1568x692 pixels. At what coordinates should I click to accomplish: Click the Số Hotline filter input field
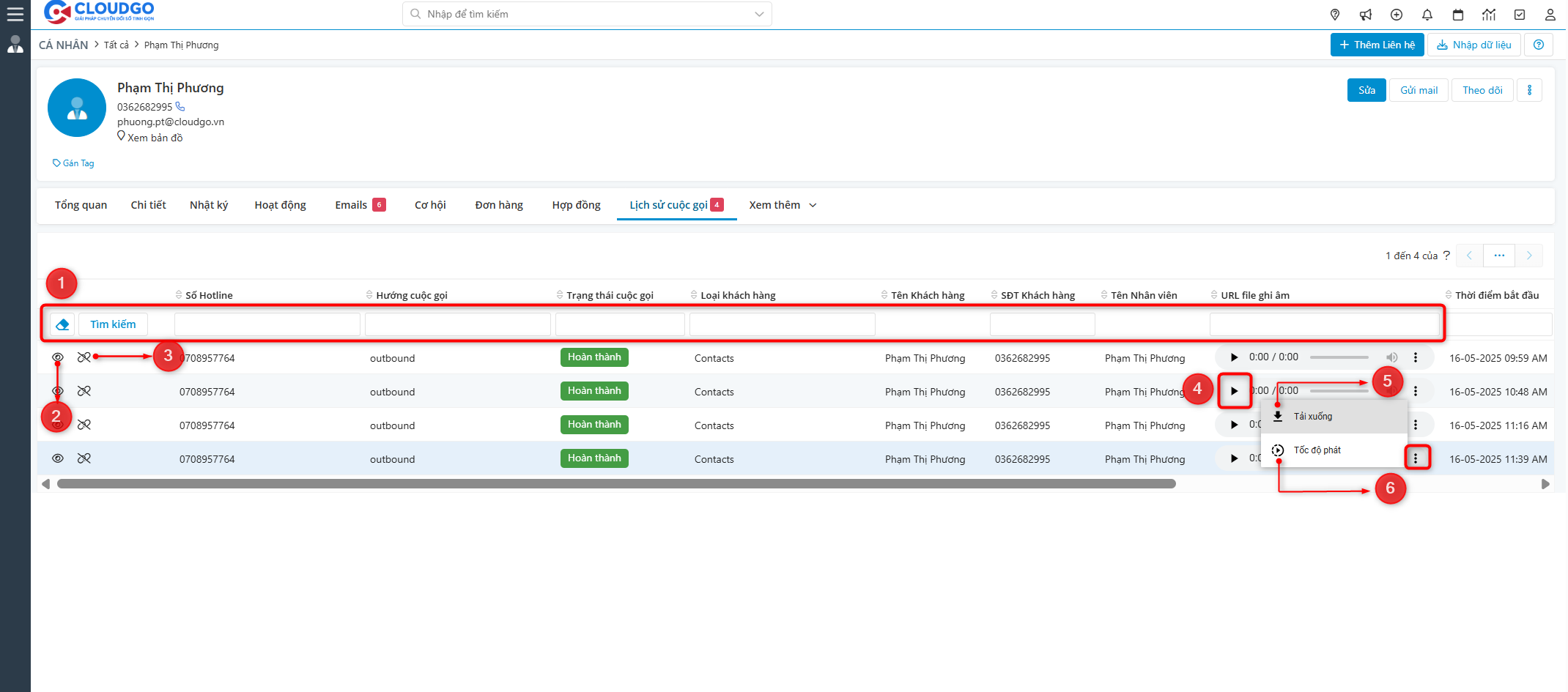pos(267,324)
